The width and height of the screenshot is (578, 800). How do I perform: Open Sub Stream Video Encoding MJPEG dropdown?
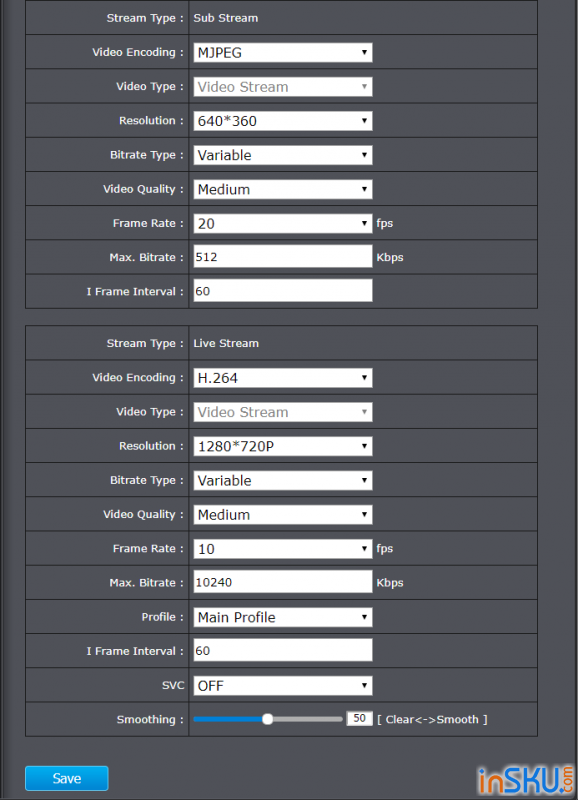pyautogui.click(x=283, y=53)
